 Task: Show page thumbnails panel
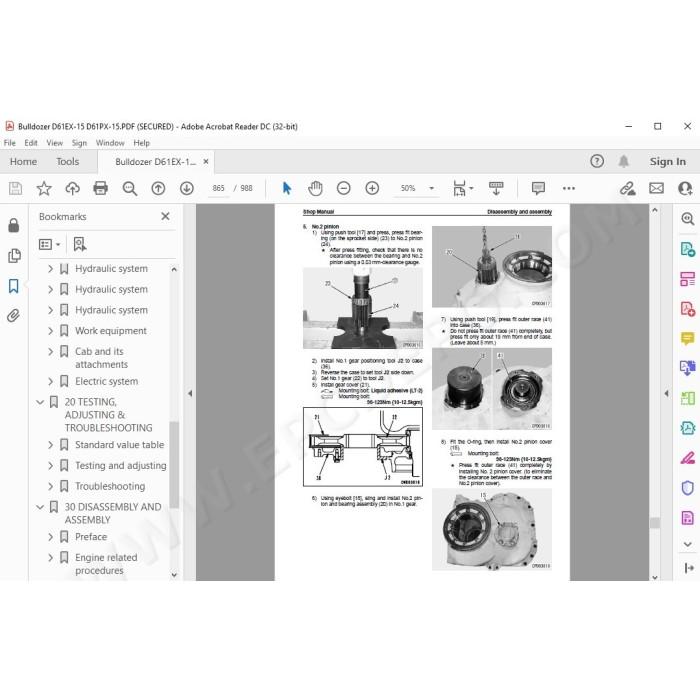pyautogui.click(x=14, y=255)
